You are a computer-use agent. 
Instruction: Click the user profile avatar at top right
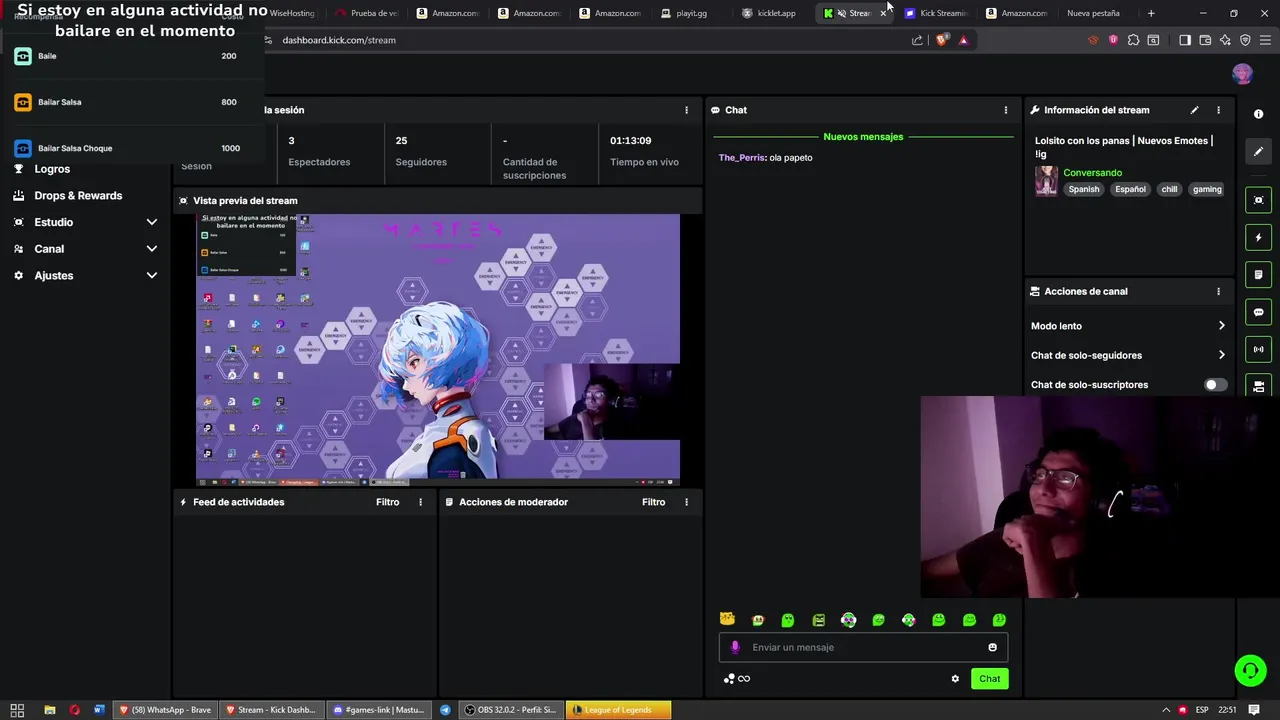point(1242,74)
